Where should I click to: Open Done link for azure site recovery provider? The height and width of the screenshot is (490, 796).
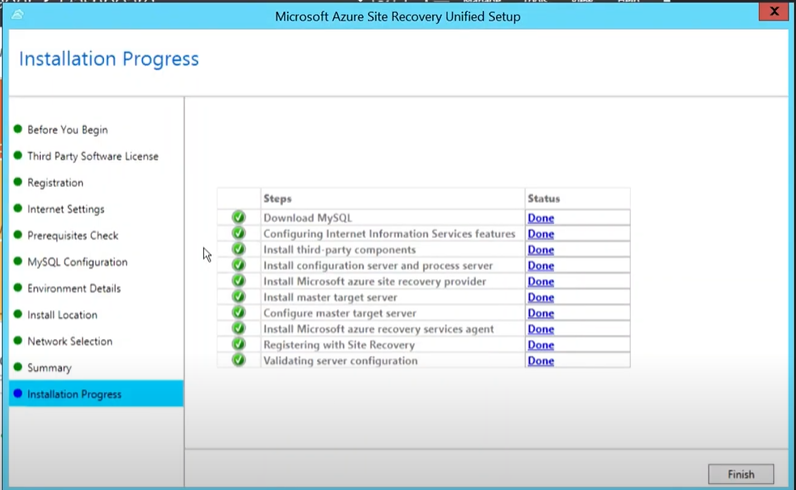tap(541, 281)
